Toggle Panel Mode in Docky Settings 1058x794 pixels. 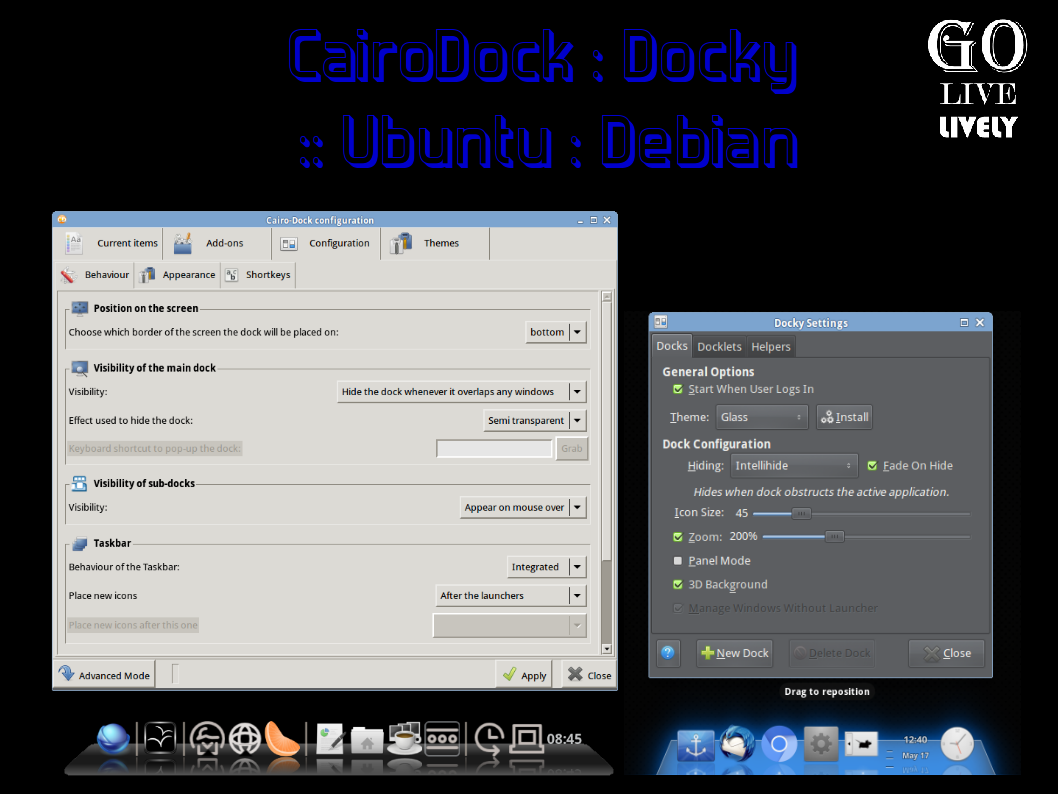pos(677,560)
